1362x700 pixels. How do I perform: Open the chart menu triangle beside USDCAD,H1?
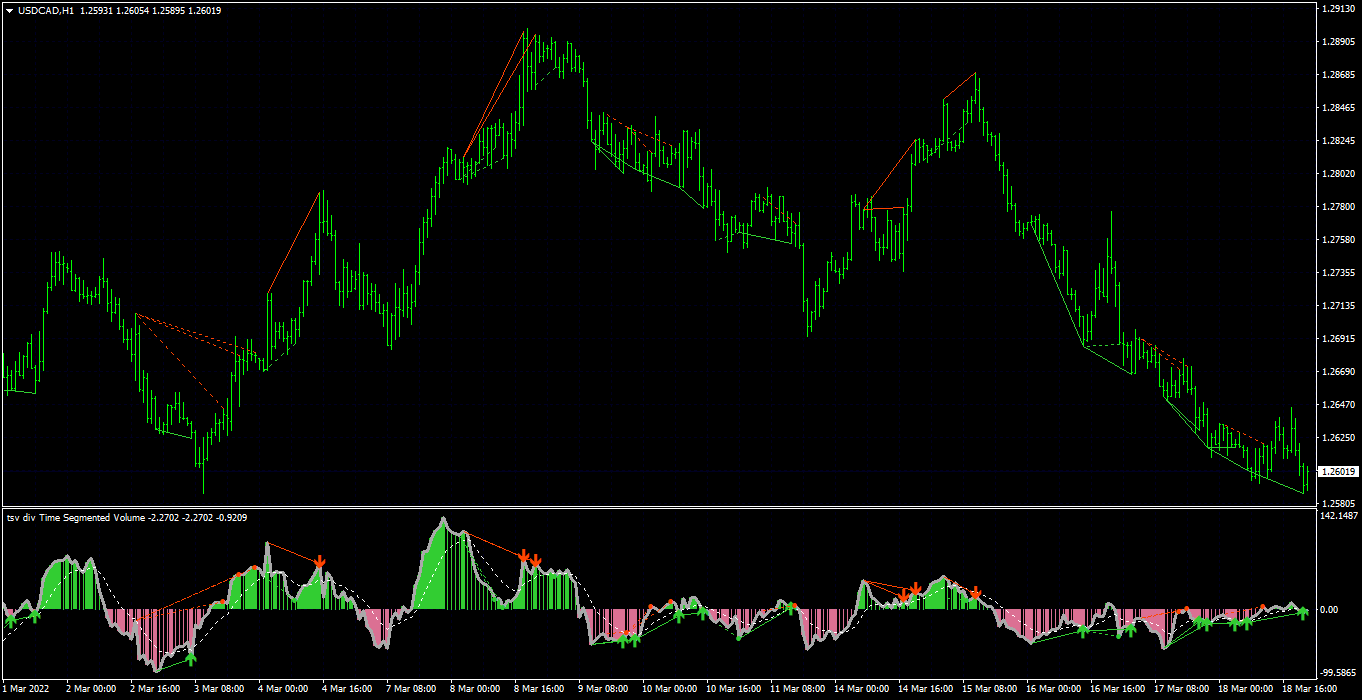pos(9,10)
